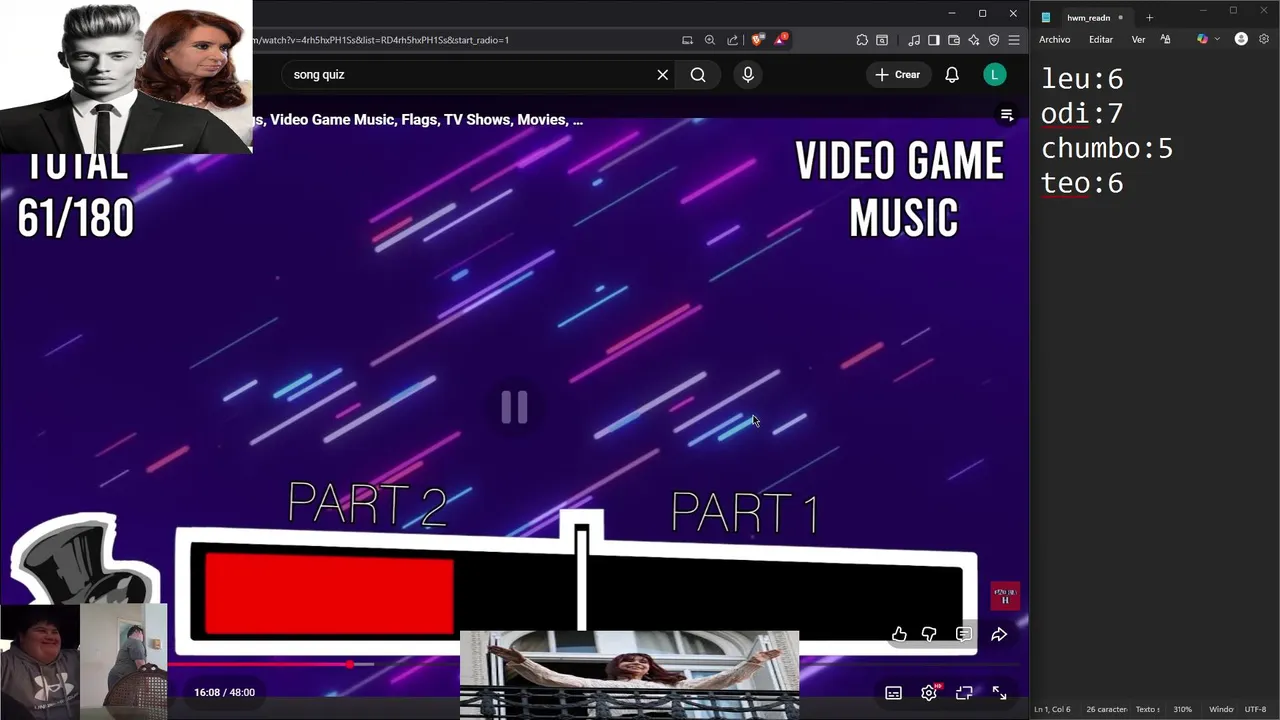Start voice search with the microphone icon
The height and width of the screenshot is (720, 1280).
(748, 75)
